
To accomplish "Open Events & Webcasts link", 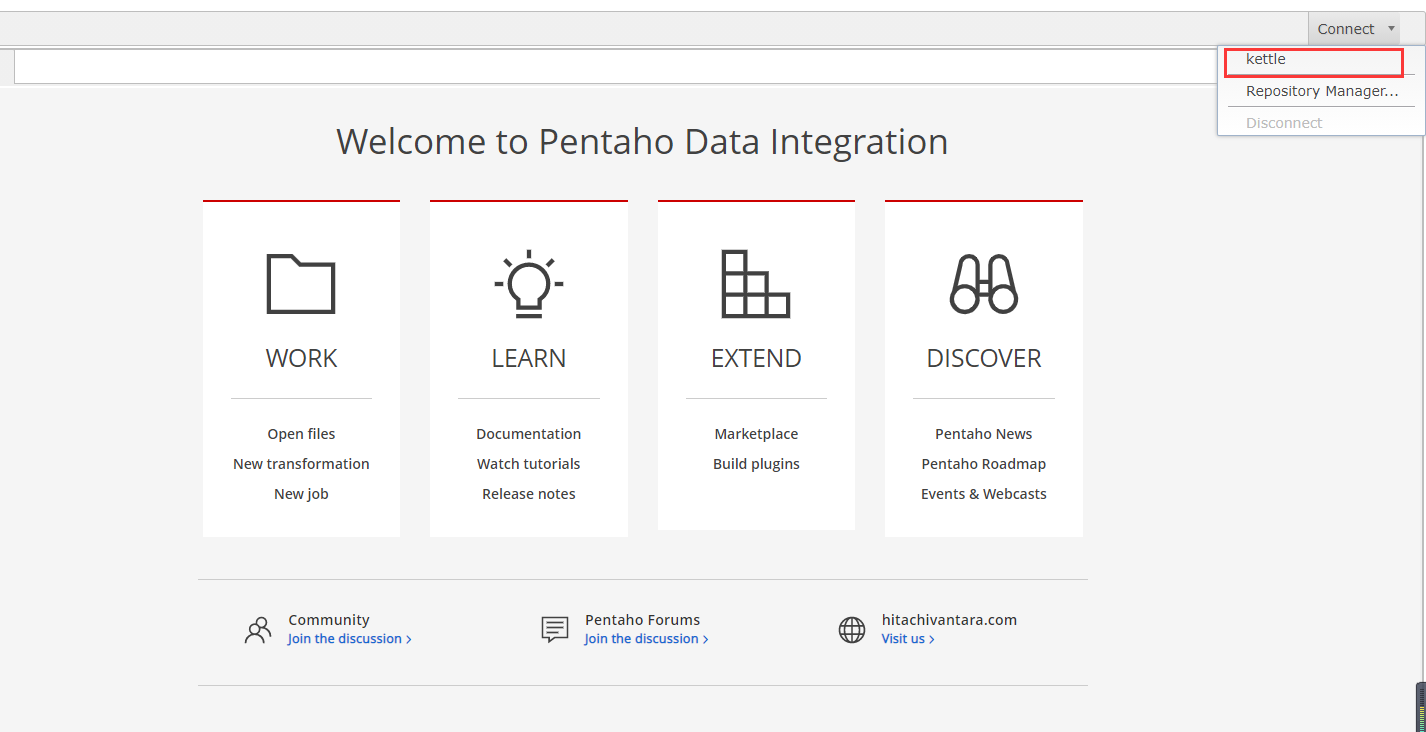I will (x=984, y=494).
